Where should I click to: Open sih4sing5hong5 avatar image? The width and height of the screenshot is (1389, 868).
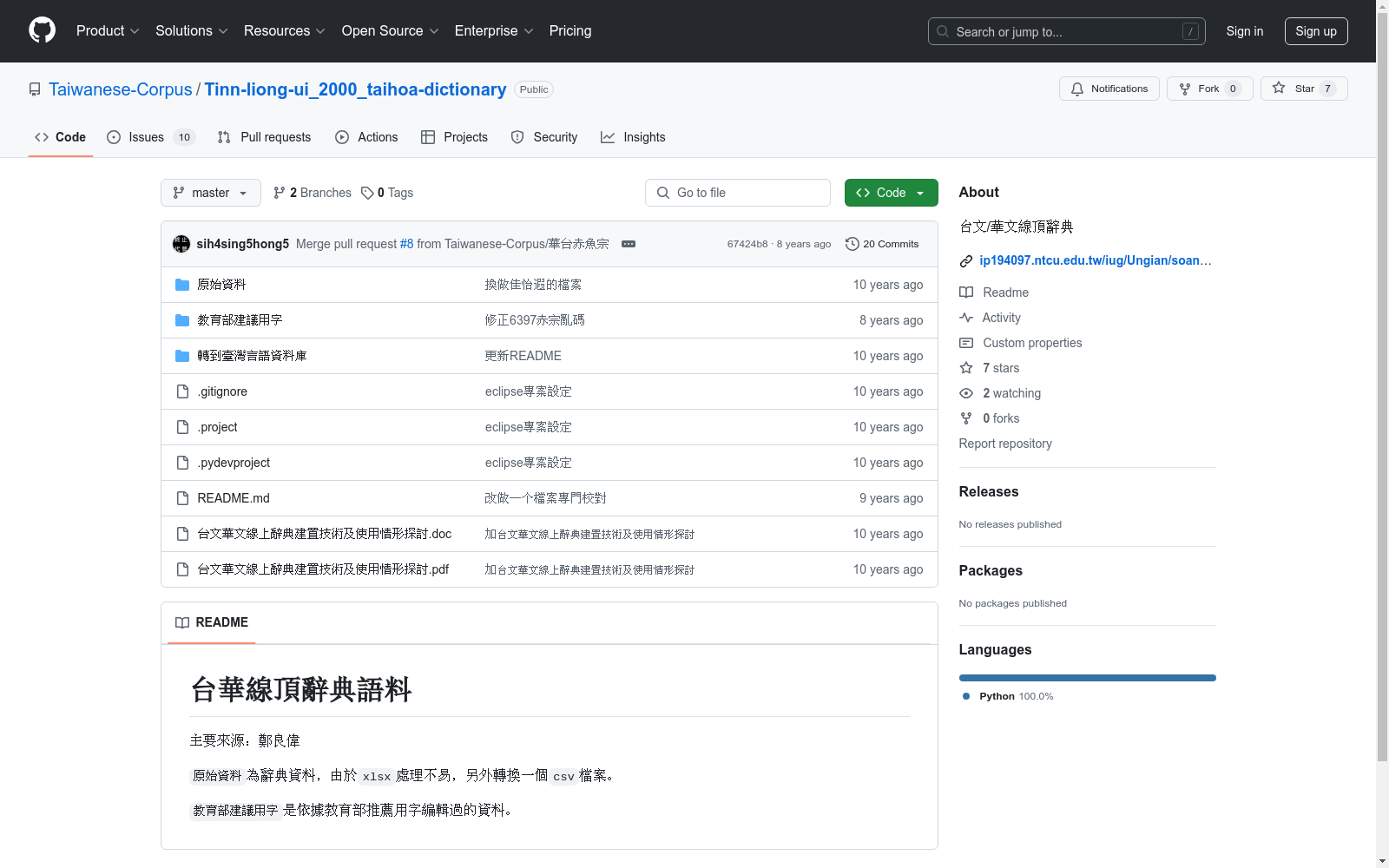point(181,244)
